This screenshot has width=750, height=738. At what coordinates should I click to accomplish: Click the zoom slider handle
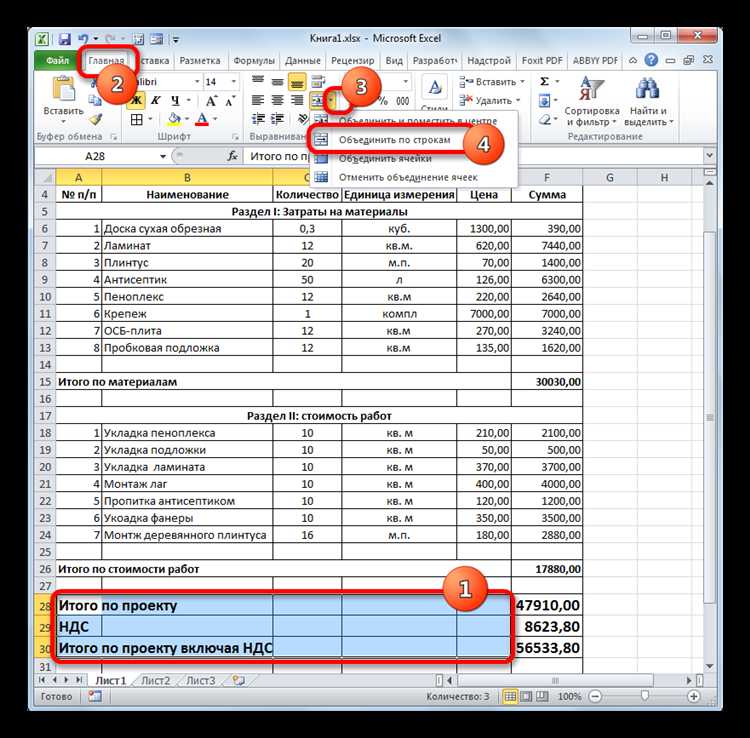click(x=645, y=695)
